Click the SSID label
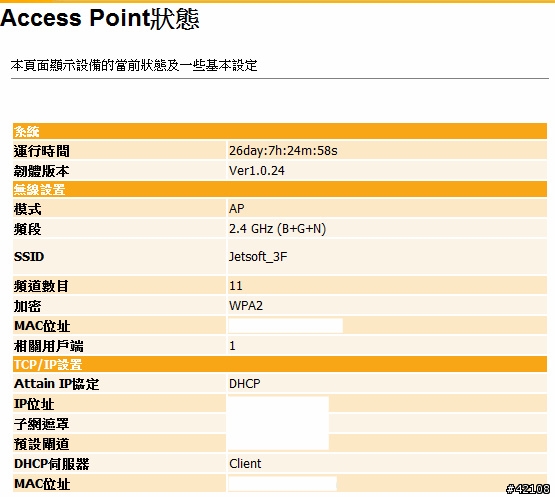 [29, 257]
